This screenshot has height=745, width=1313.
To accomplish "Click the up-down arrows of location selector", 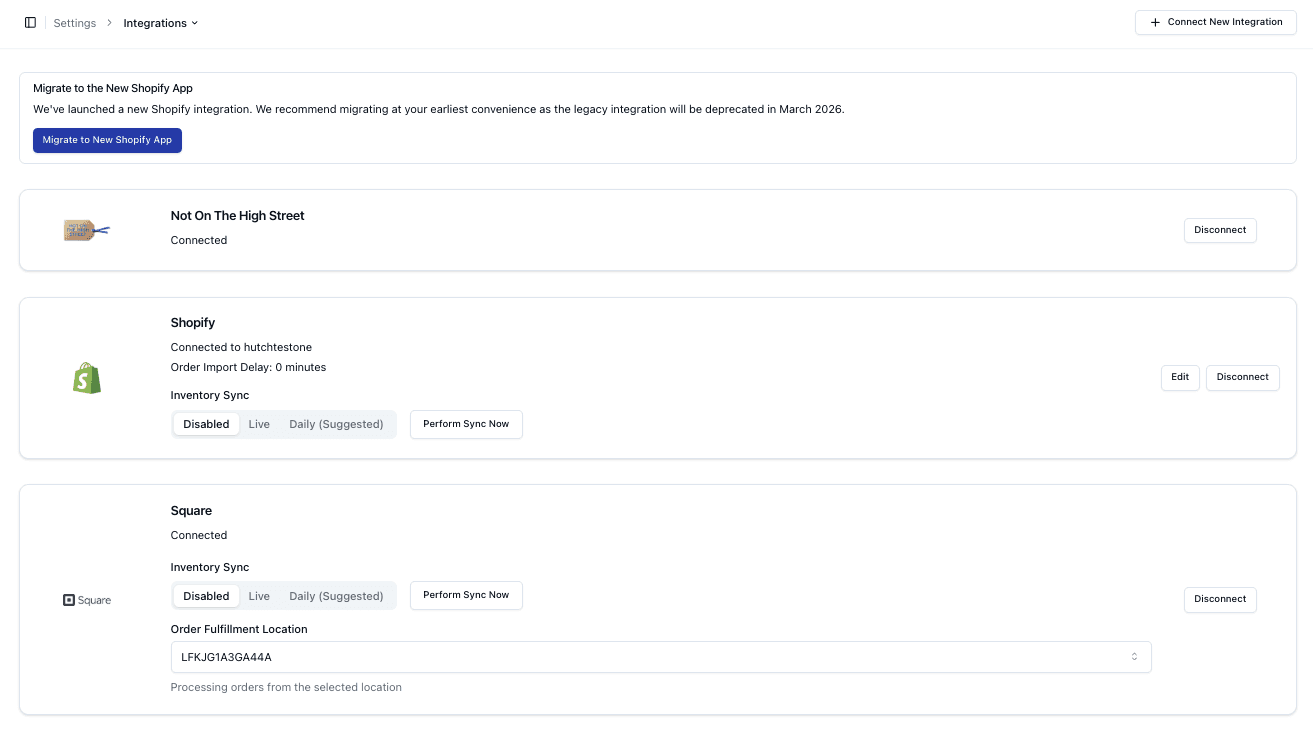I will (1134, 657).
